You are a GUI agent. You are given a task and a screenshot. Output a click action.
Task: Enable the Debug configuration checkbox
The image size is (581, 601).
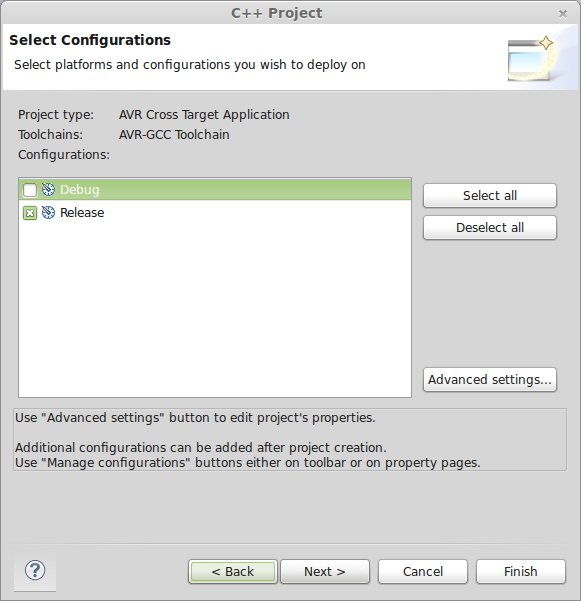pos(30,190)
